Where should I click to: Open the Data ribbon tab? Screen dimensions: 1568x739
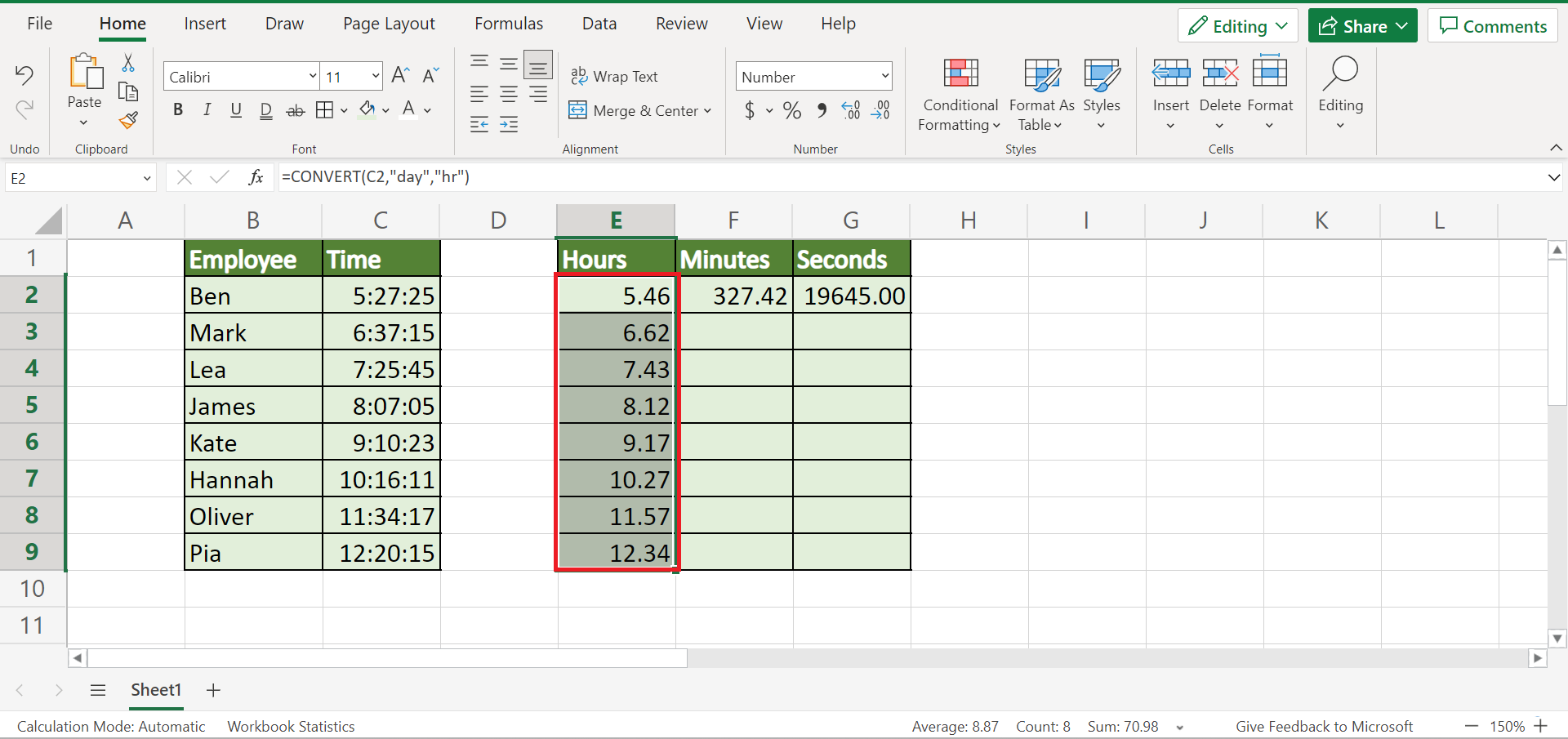pos(599,23)
